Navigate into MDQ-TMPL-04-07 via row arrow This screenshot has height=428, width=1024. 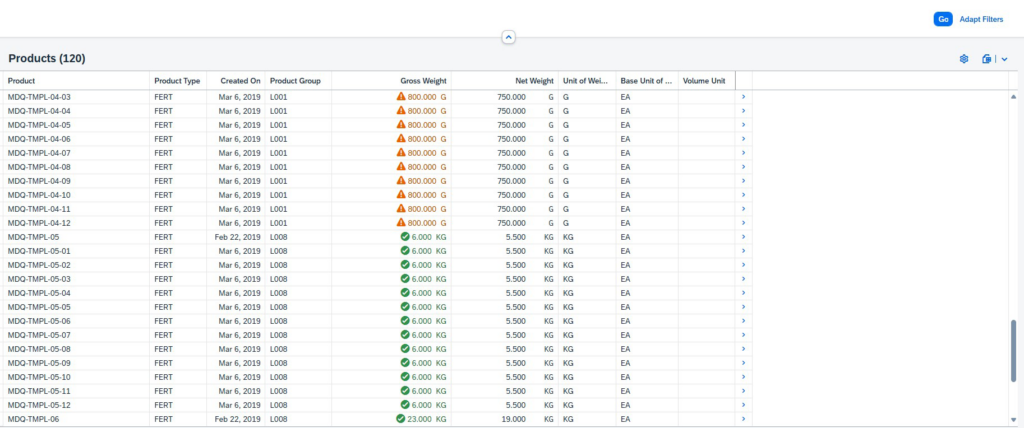(743, 153)
